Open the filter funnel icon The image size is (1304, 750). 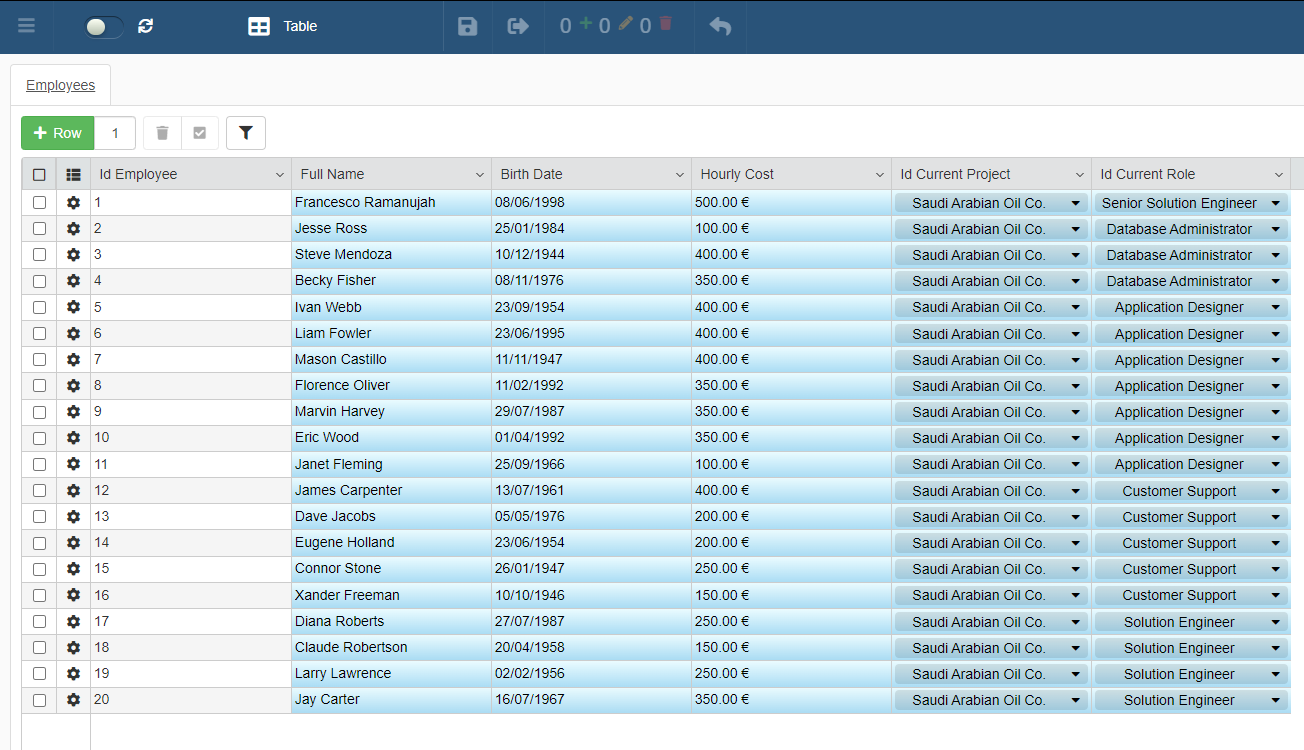point(246,133)
